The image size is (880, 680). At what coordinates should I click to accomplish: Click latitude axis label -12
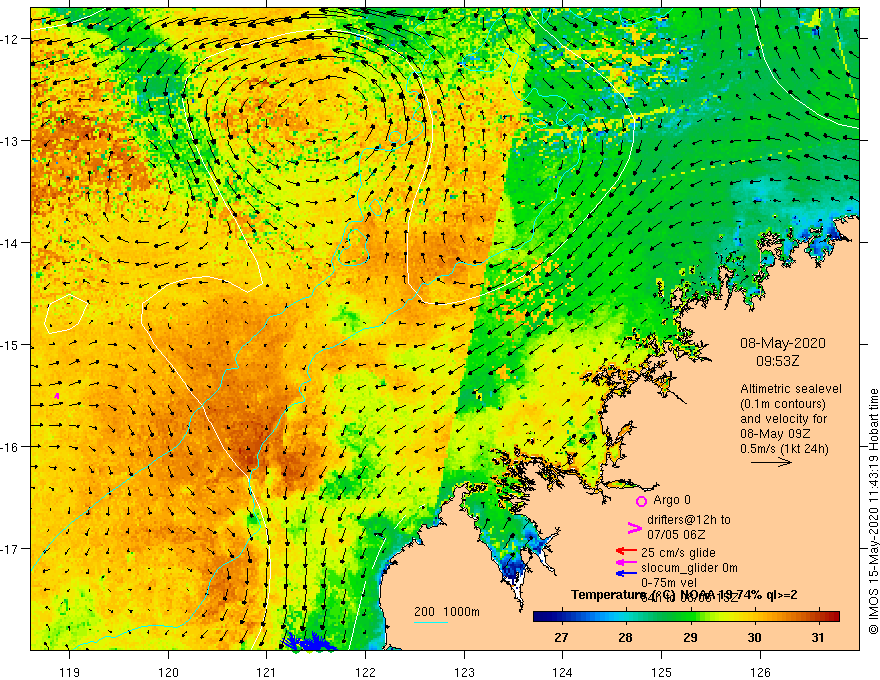point(9,39)
